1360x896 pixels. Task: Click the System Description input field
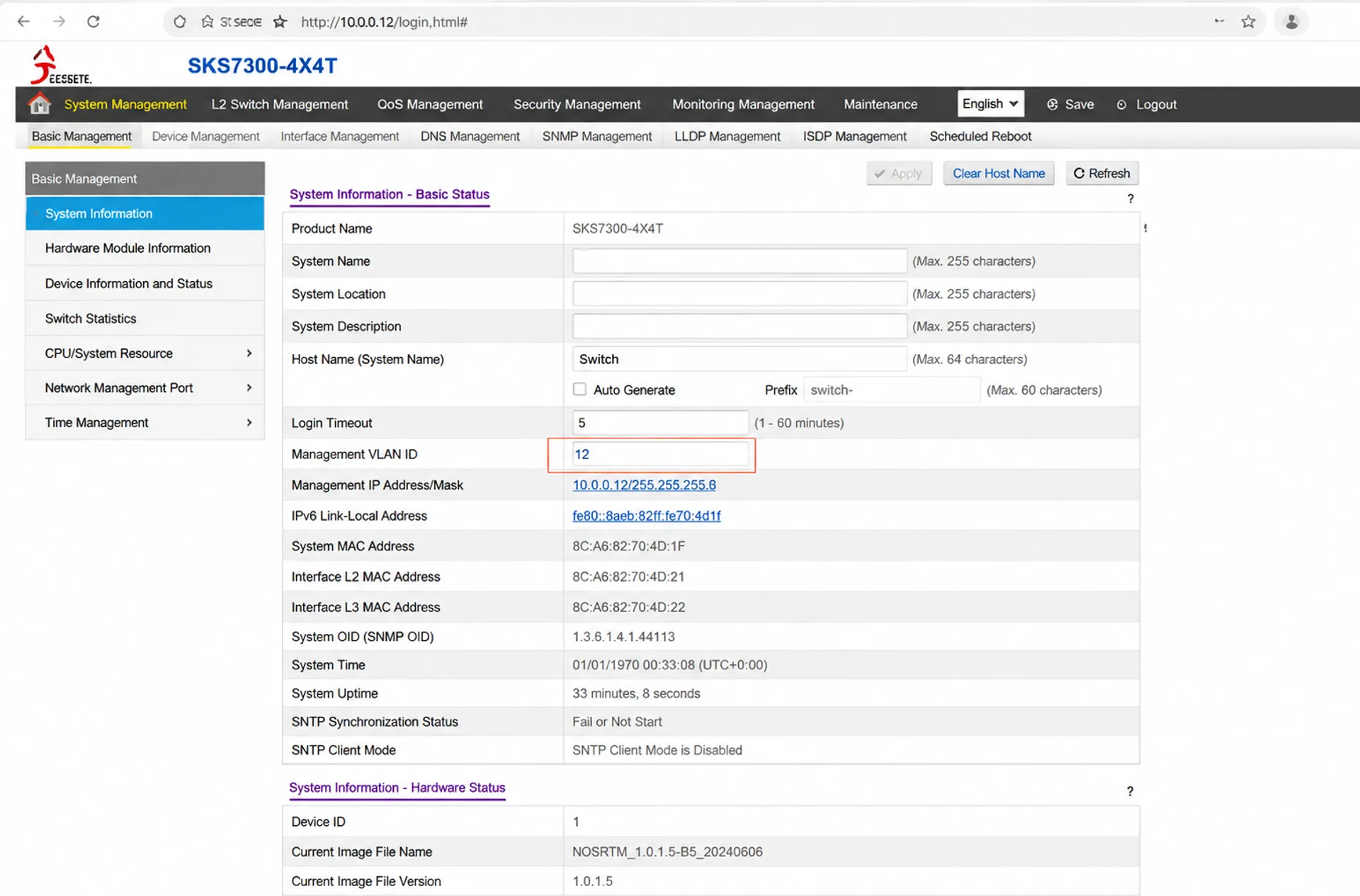pos(739,327)
